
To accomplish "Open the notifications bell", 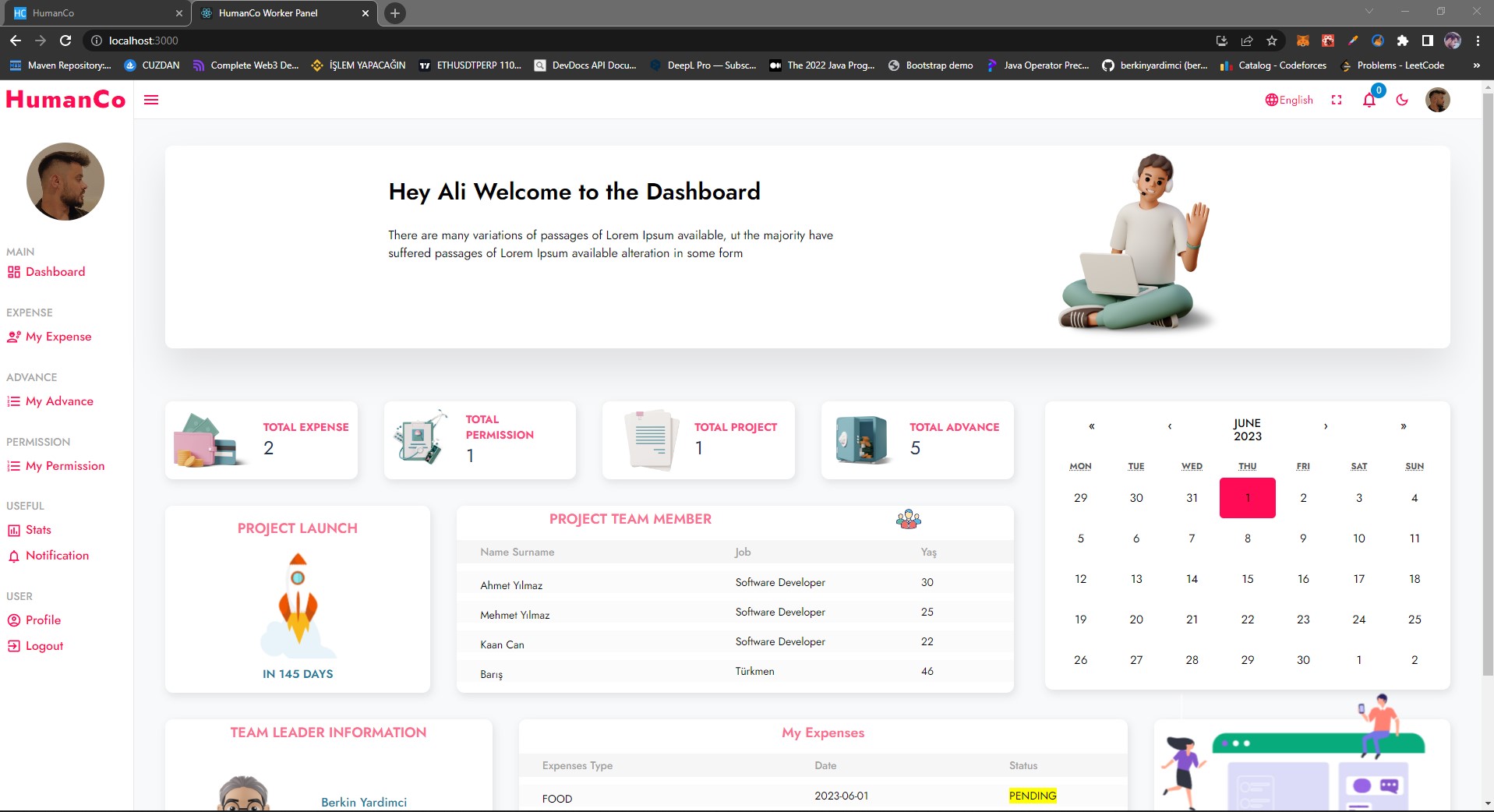I will 1369,101.
